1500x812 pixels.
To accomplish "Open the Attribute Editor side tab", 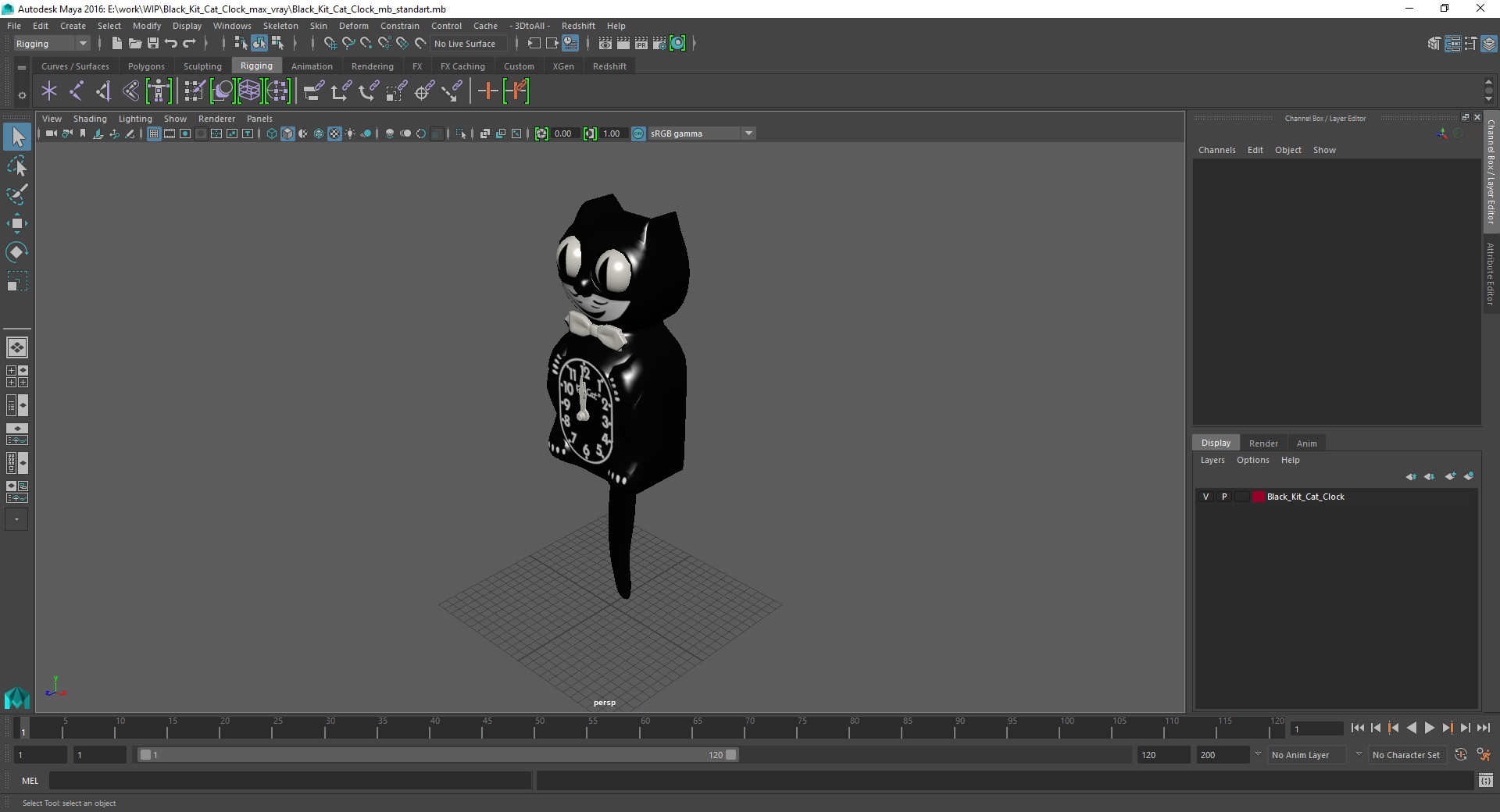I will pyautogui.click(x=1491, y=273).
